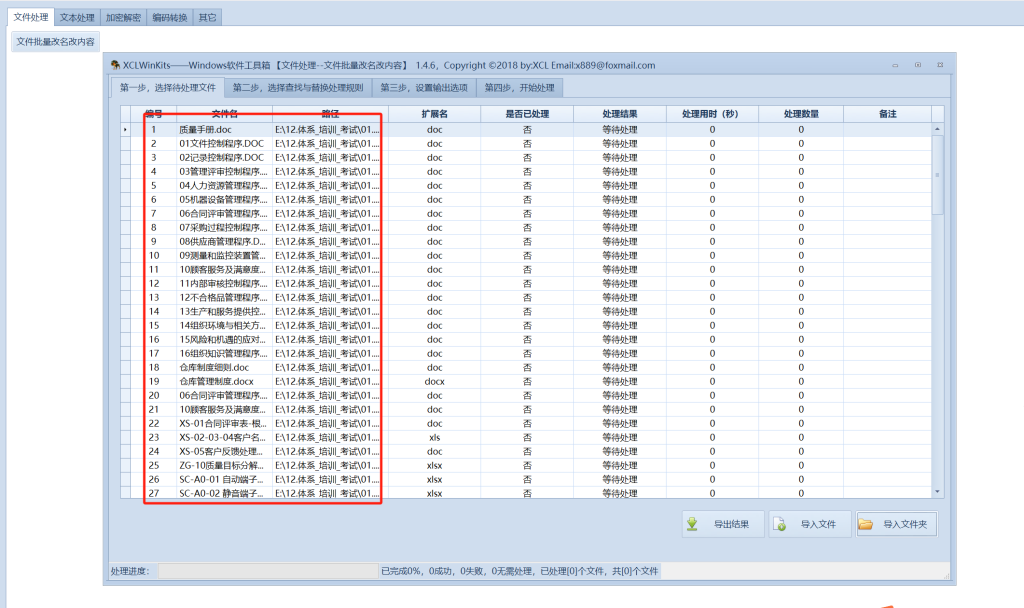Open 第三步，设置输出选项 tab
This screenshot has height=608, width=1024.
[423, 87]
